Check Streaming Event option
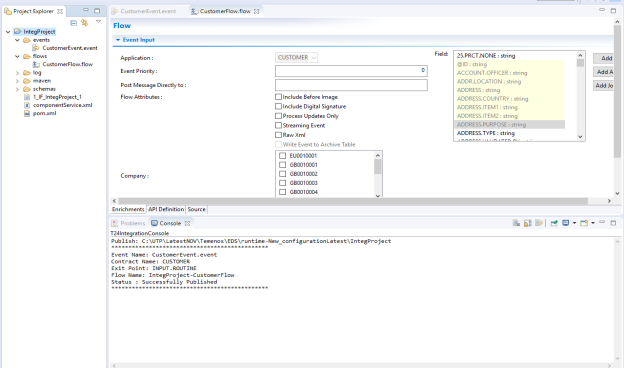Image resolution: width=624 pixels, height=368 pixels. click(279, 125)
